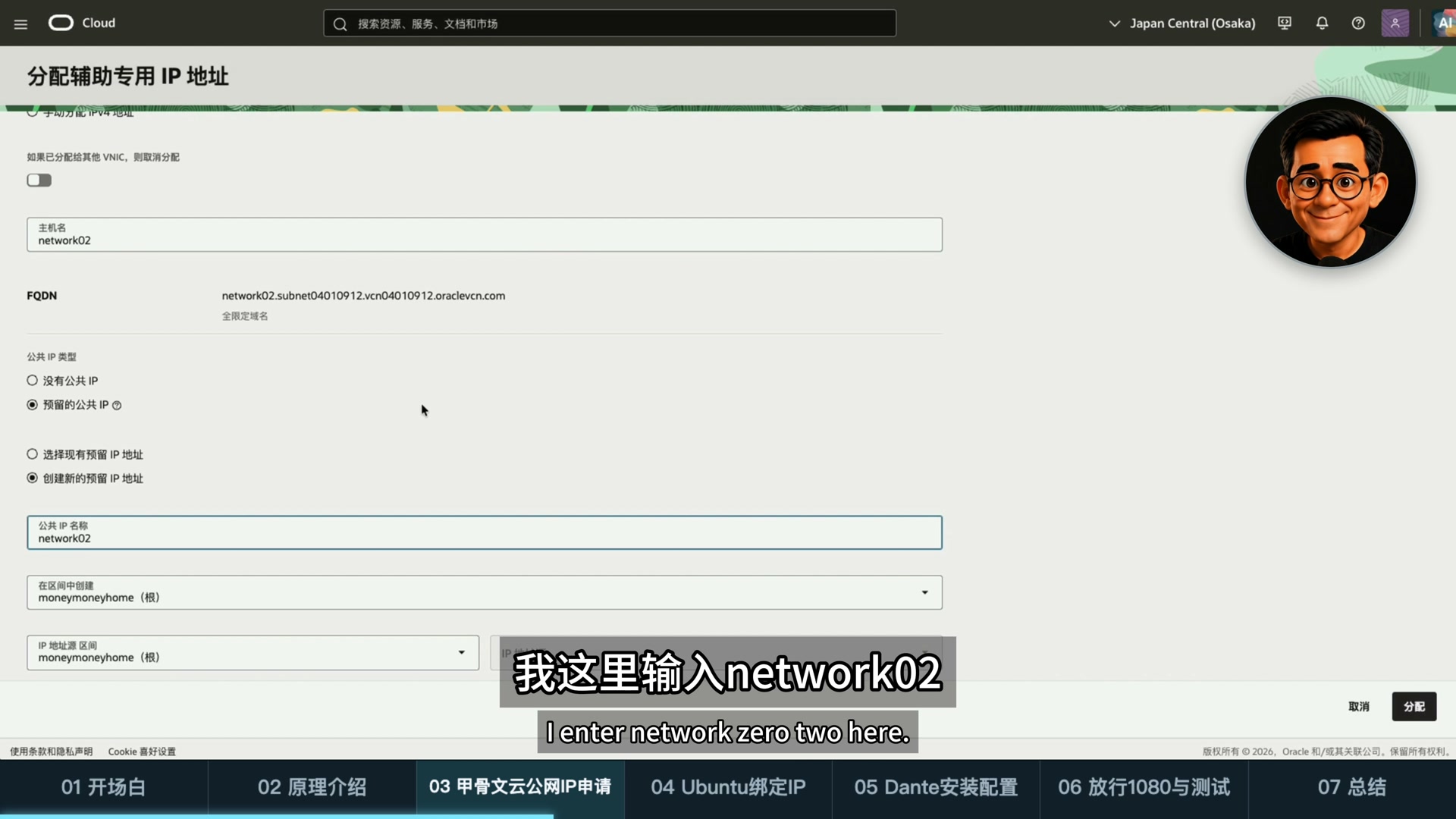Click the help icon beside 预留的公共 IP
This screenshot has height=819, width=1456.
(117, 406)
